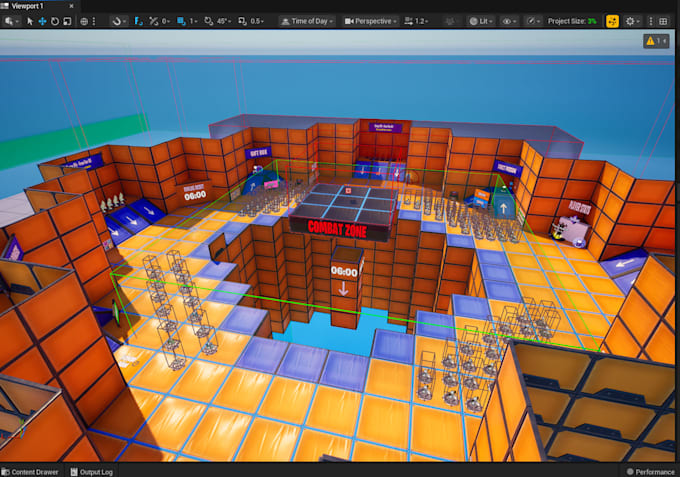680x477 pixels.
Task: Choose the Translate move tool
Action: 42,21
